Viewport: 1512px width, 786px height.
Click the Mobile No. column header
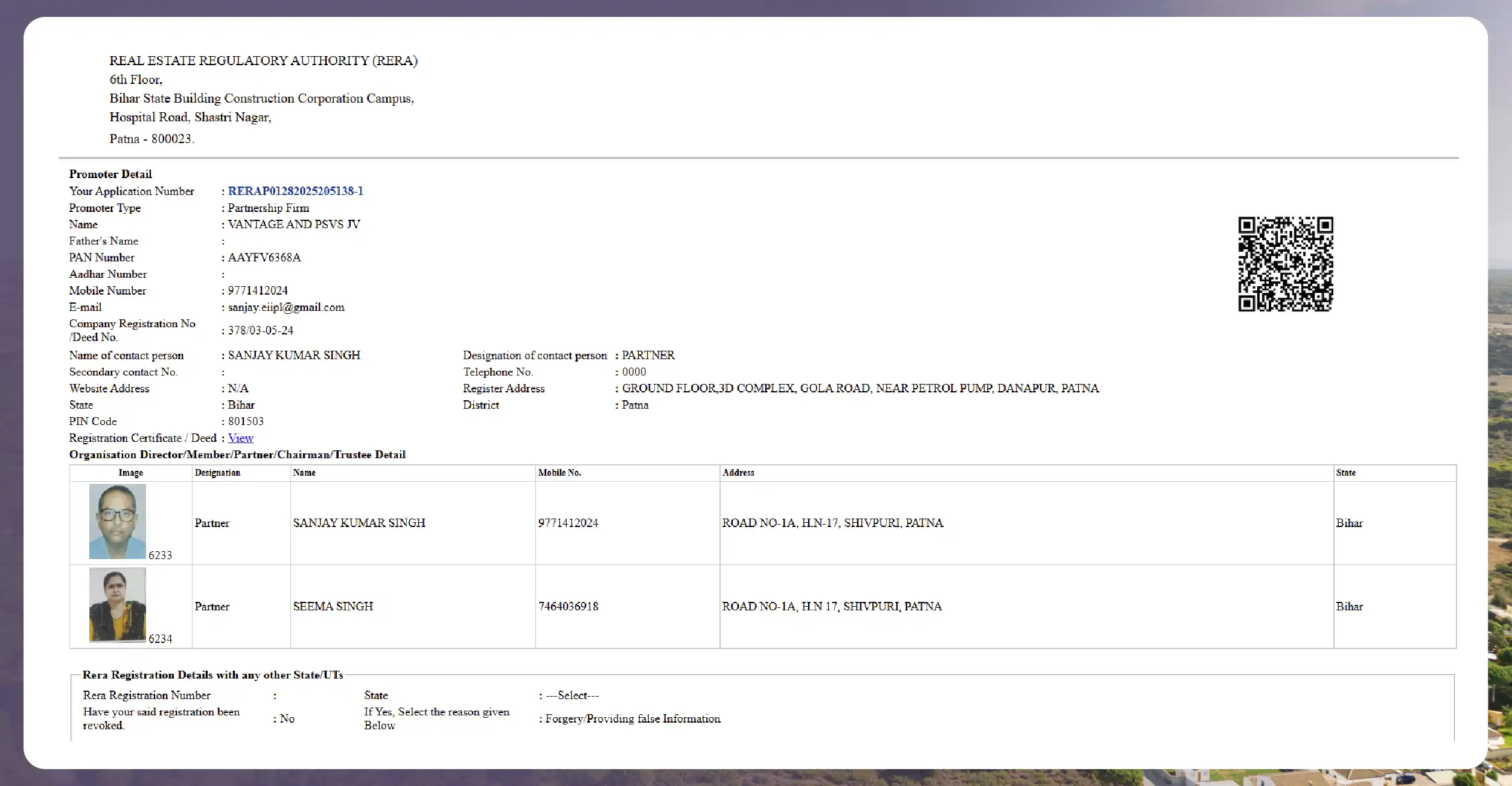(x=558, y=473)
